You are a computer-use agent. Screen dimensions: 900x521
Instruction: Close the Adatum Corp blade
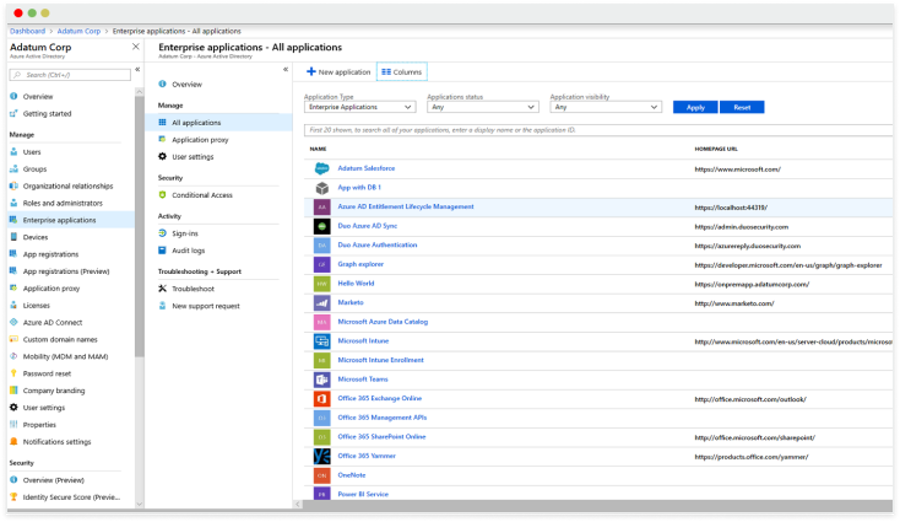[135, 46]
